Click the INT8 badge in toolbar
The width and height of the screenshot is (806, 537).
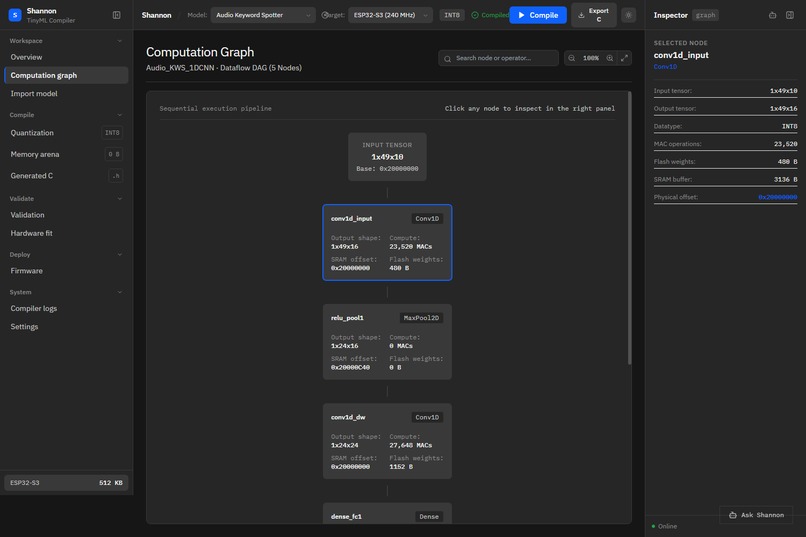tap(452, 15)
